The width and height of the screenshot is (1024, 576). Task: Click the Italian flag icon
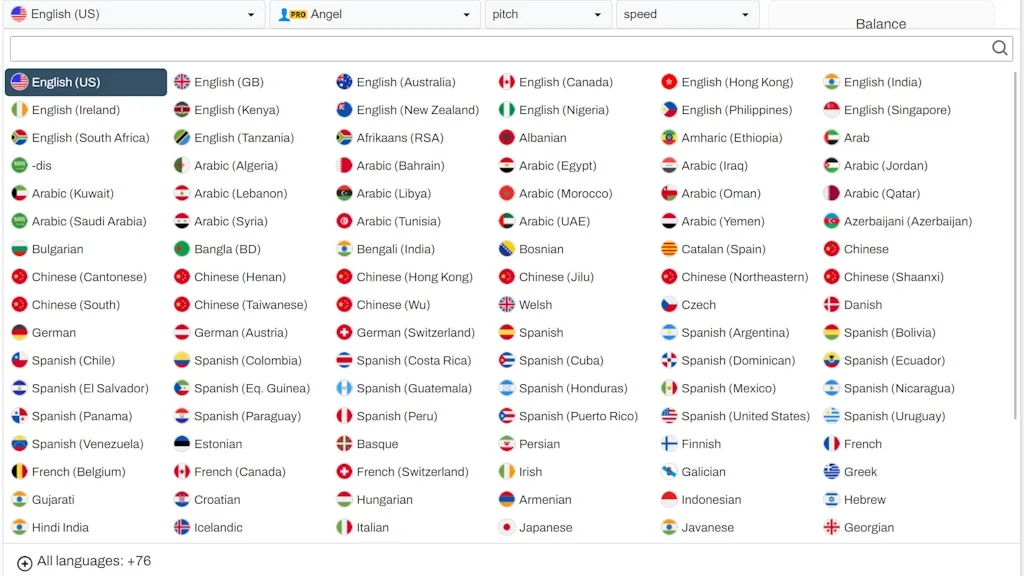pyautogui.click(x=342, y=527)
